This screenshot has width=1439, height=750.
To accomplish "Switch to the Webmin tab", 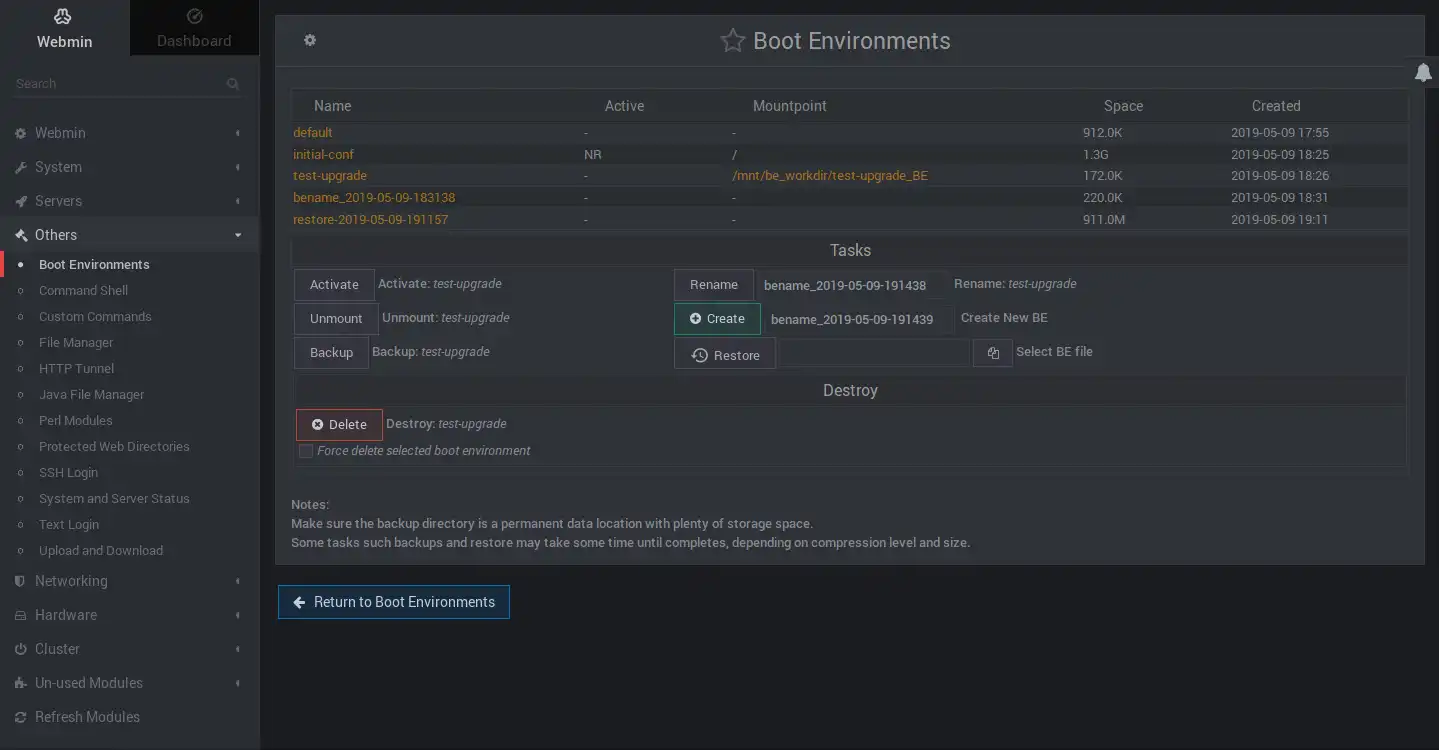I will click(64, 28).
